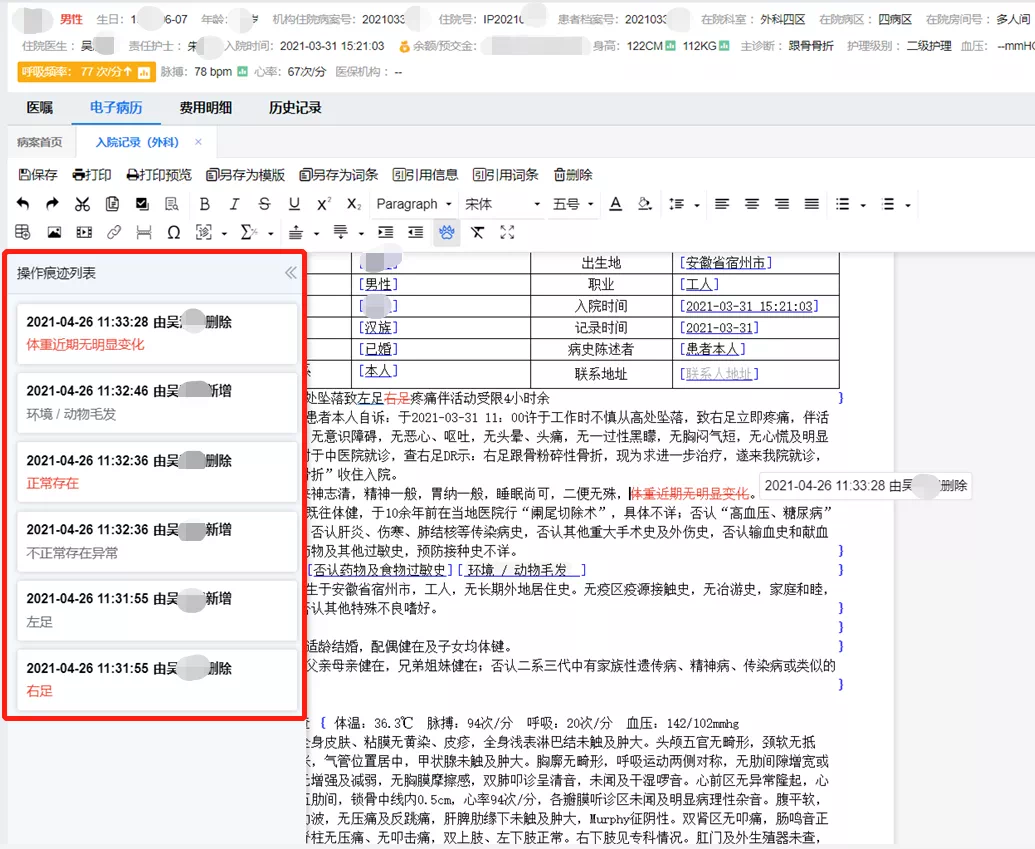Click the 保存 save button
Screen dimensions: 1035x849
click(38, 175)
